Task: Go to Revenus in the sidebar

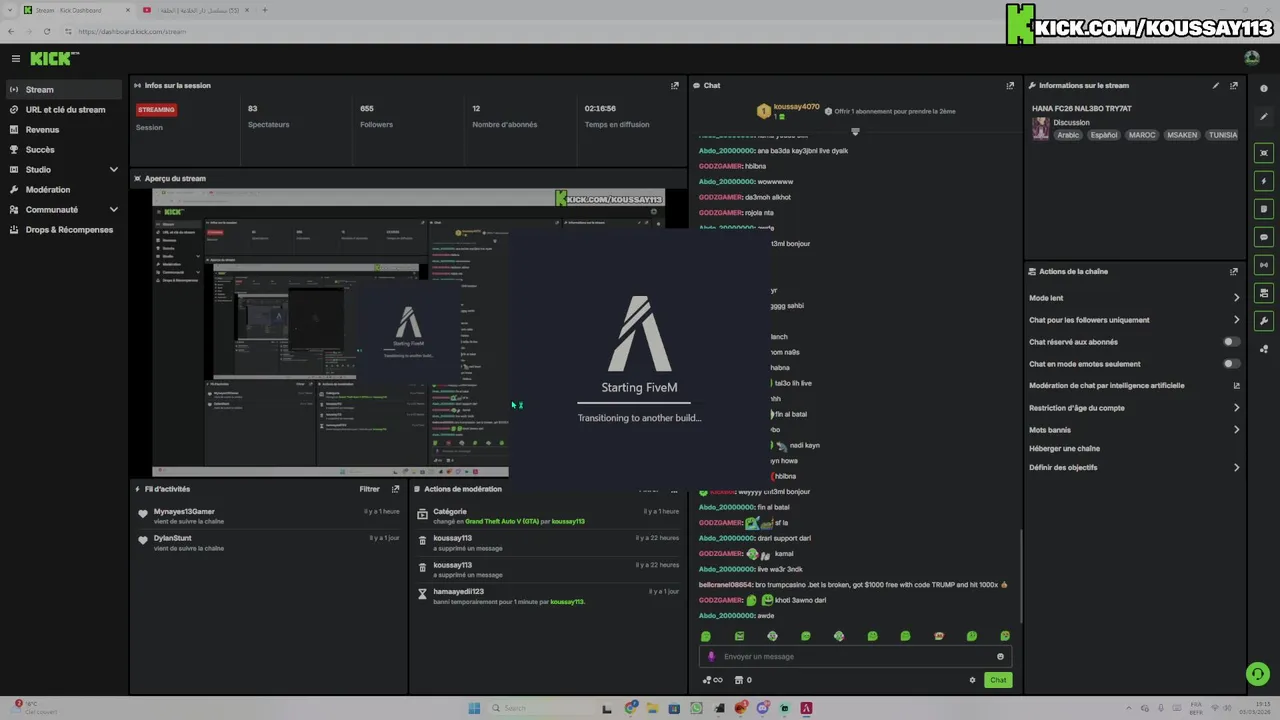Action: pyautogui.click(x=64, y=130)
